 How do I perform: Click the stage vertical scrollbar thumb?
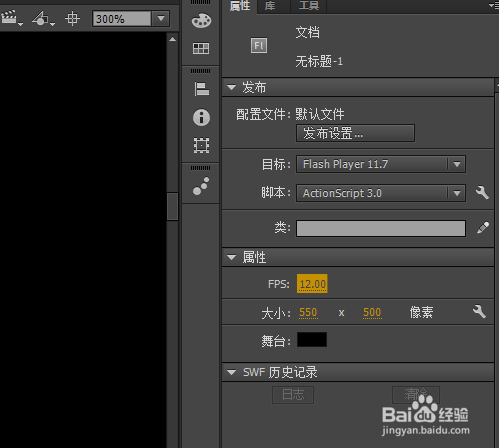pyautogui.click(x=172, y=206)
